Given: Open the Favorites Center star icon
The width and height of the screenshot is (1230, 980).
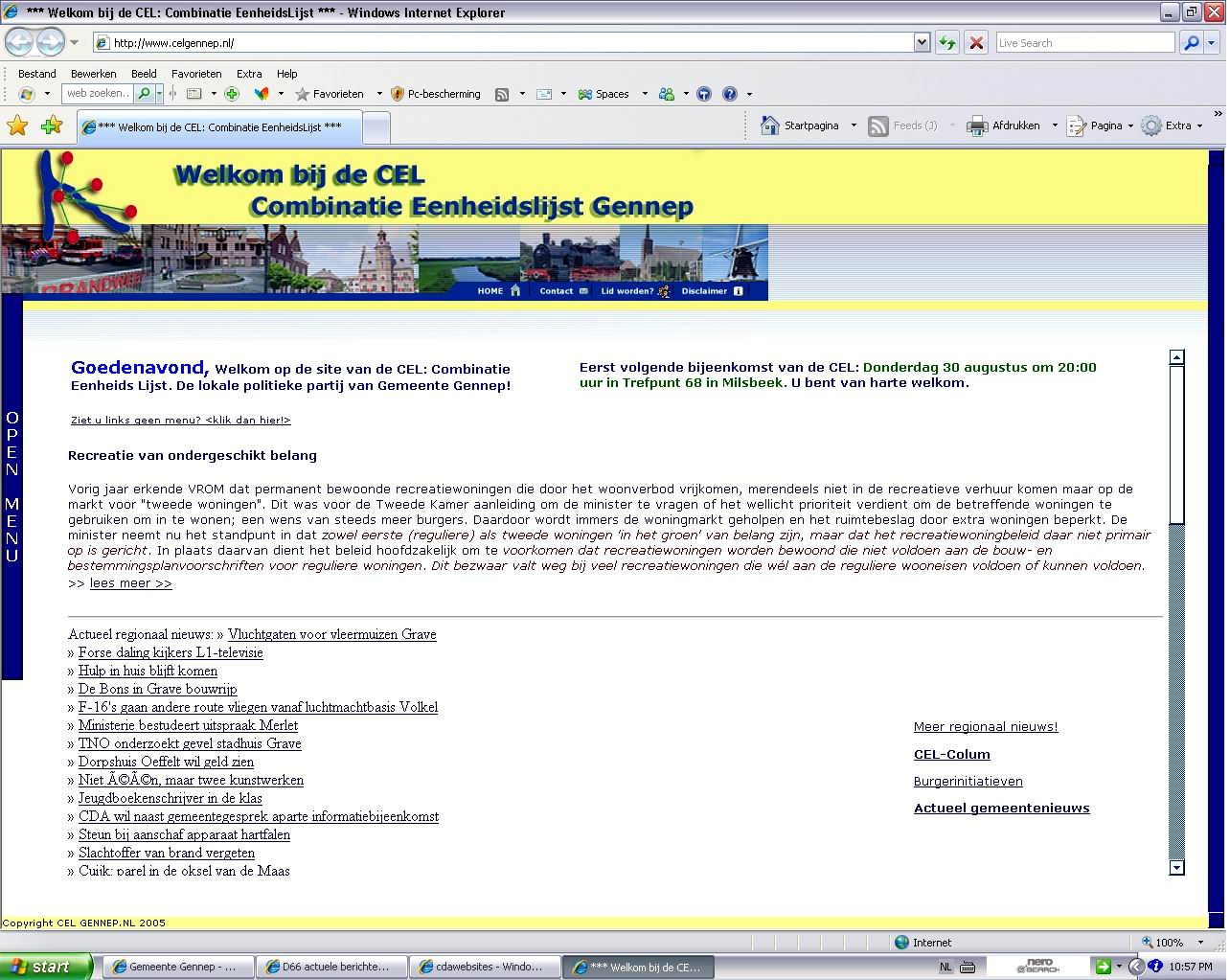Looking at the screenshot, I should 17,125.
